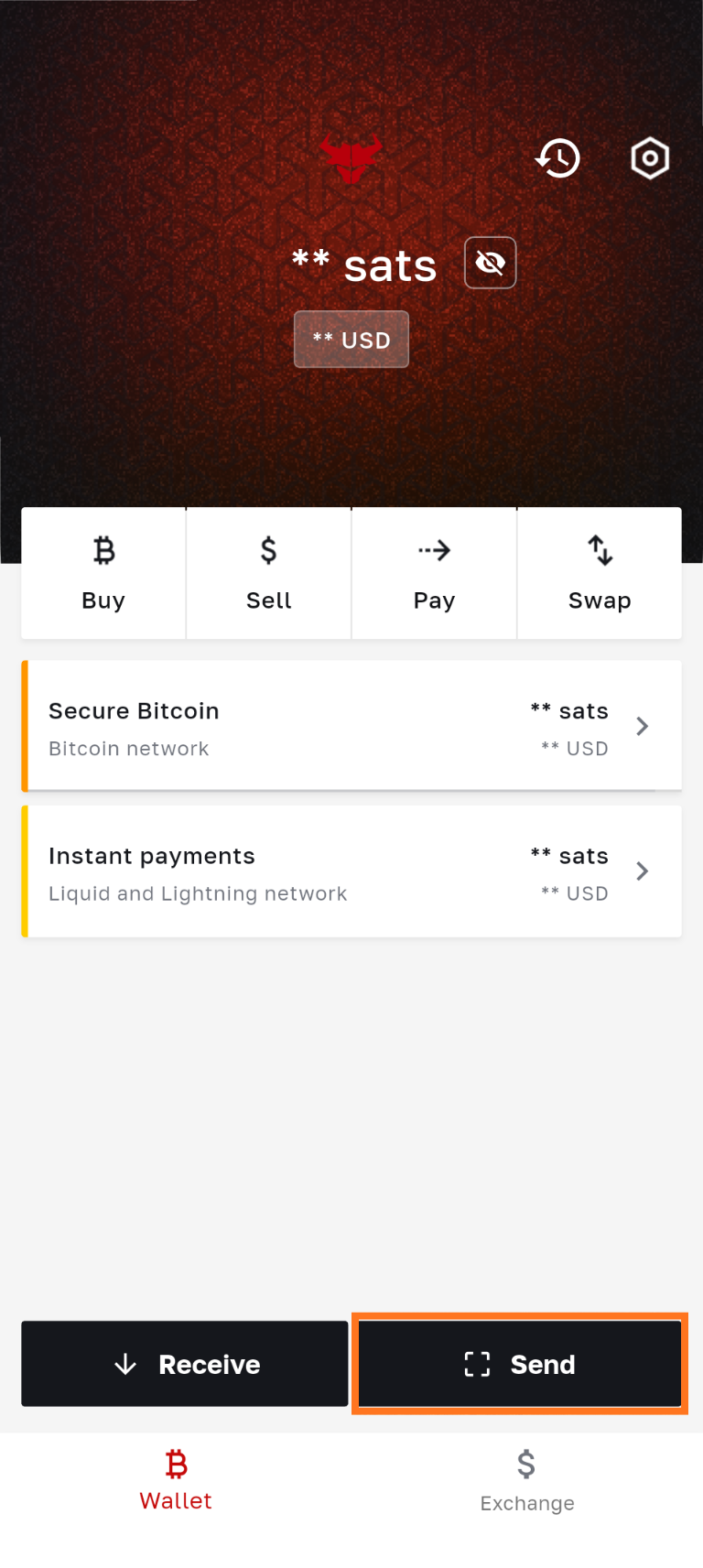Open settings hexagon icon

coord(650,158)
